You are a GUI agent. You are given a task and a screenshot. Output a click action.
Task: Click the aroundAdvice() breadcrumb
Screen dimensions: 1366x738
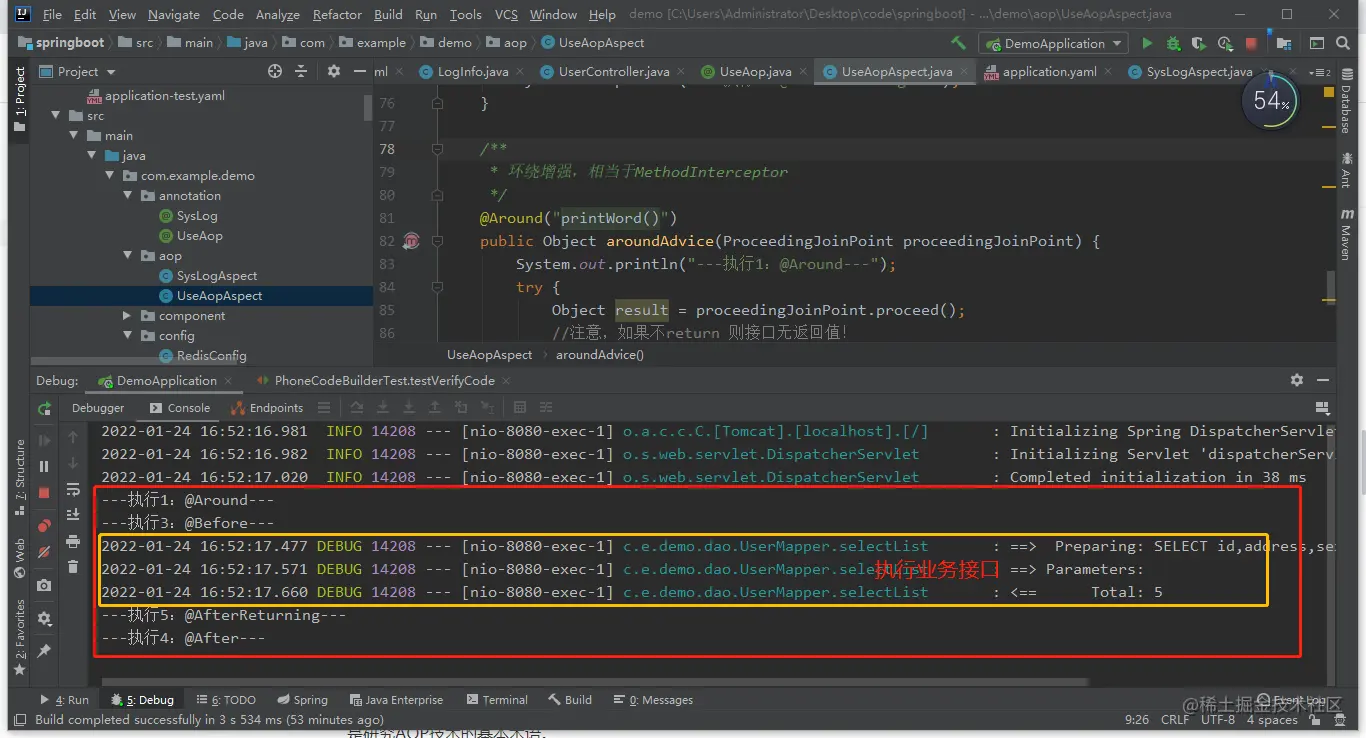(600, 355)
